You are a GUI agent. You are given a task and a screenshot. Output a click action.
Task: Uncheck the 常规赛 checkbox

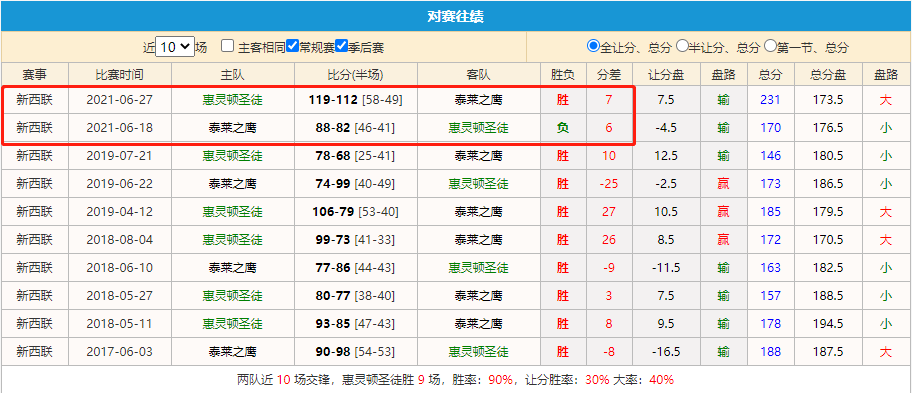click(x=293, y=45)
